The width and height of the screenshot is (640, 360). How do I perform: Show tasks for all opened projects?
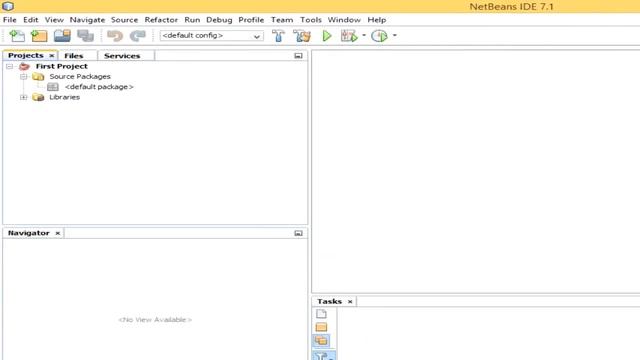321,340
